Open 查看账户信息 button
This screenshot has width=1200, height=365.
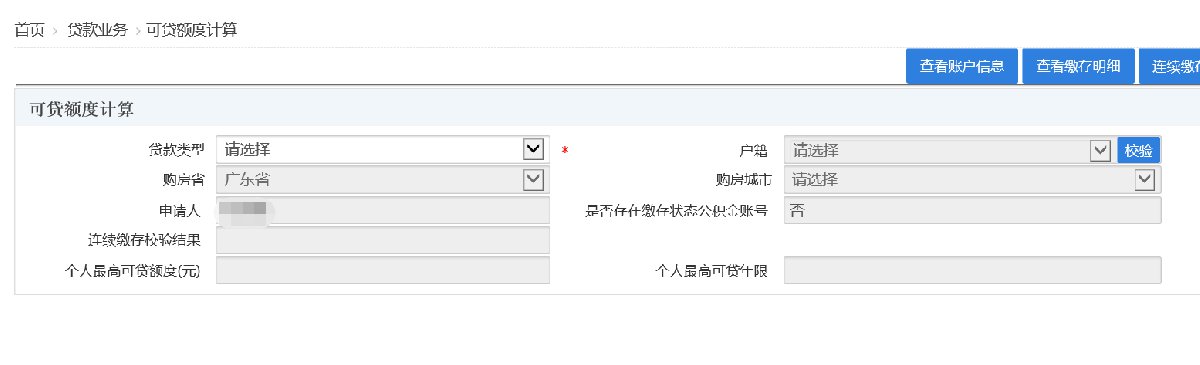tap(962, 66)
